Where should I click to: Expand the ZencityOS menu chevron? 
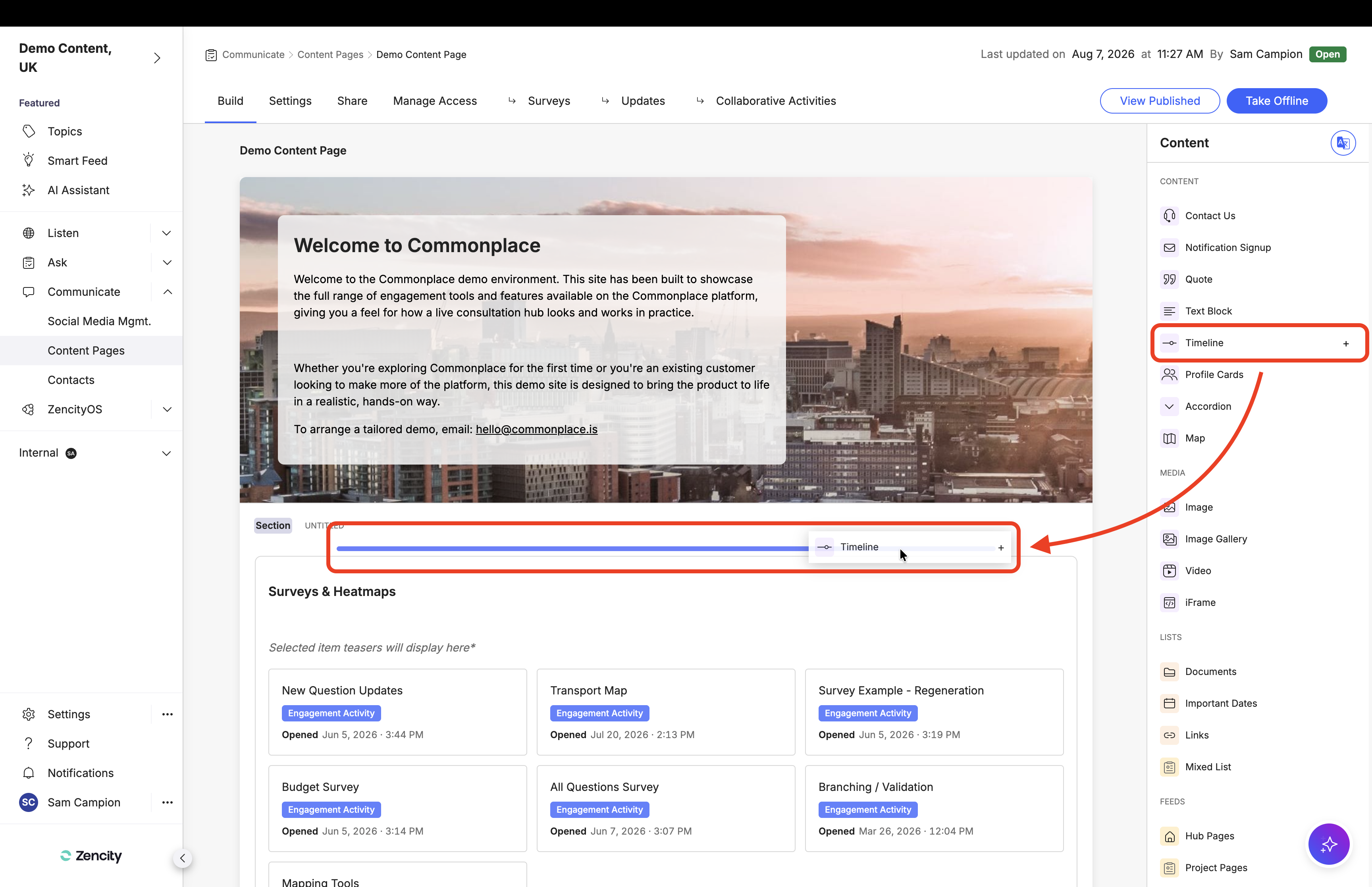167,409
